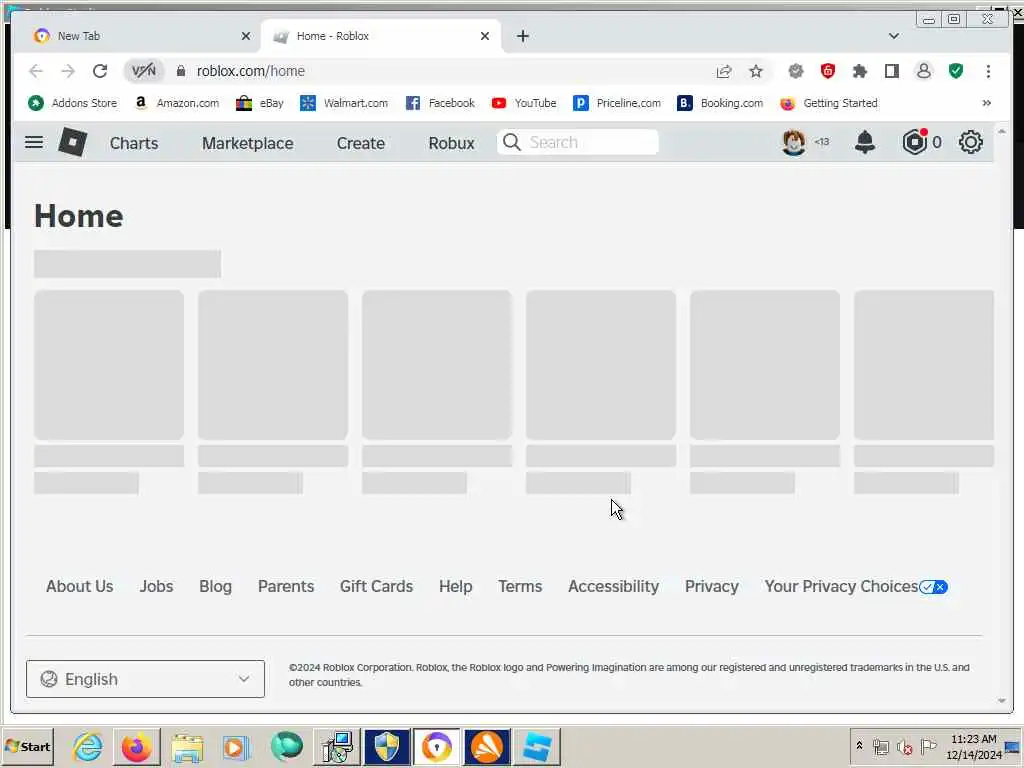The width and height of the screenshot is (1024, 768).
Task: Open the browser three-dot menu
Action: 988,71
